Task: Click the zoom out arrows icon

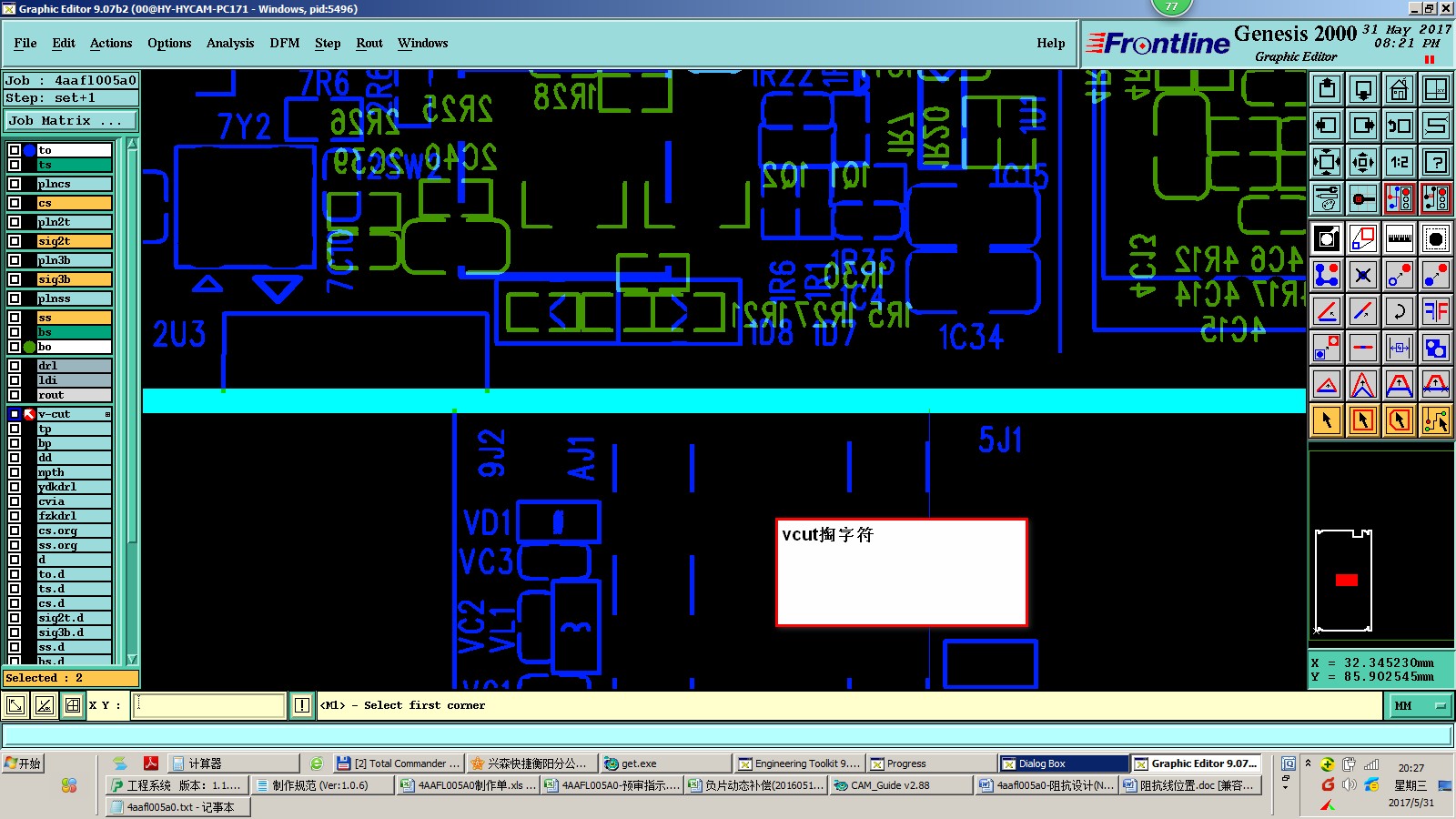Action: point(1363,163)
